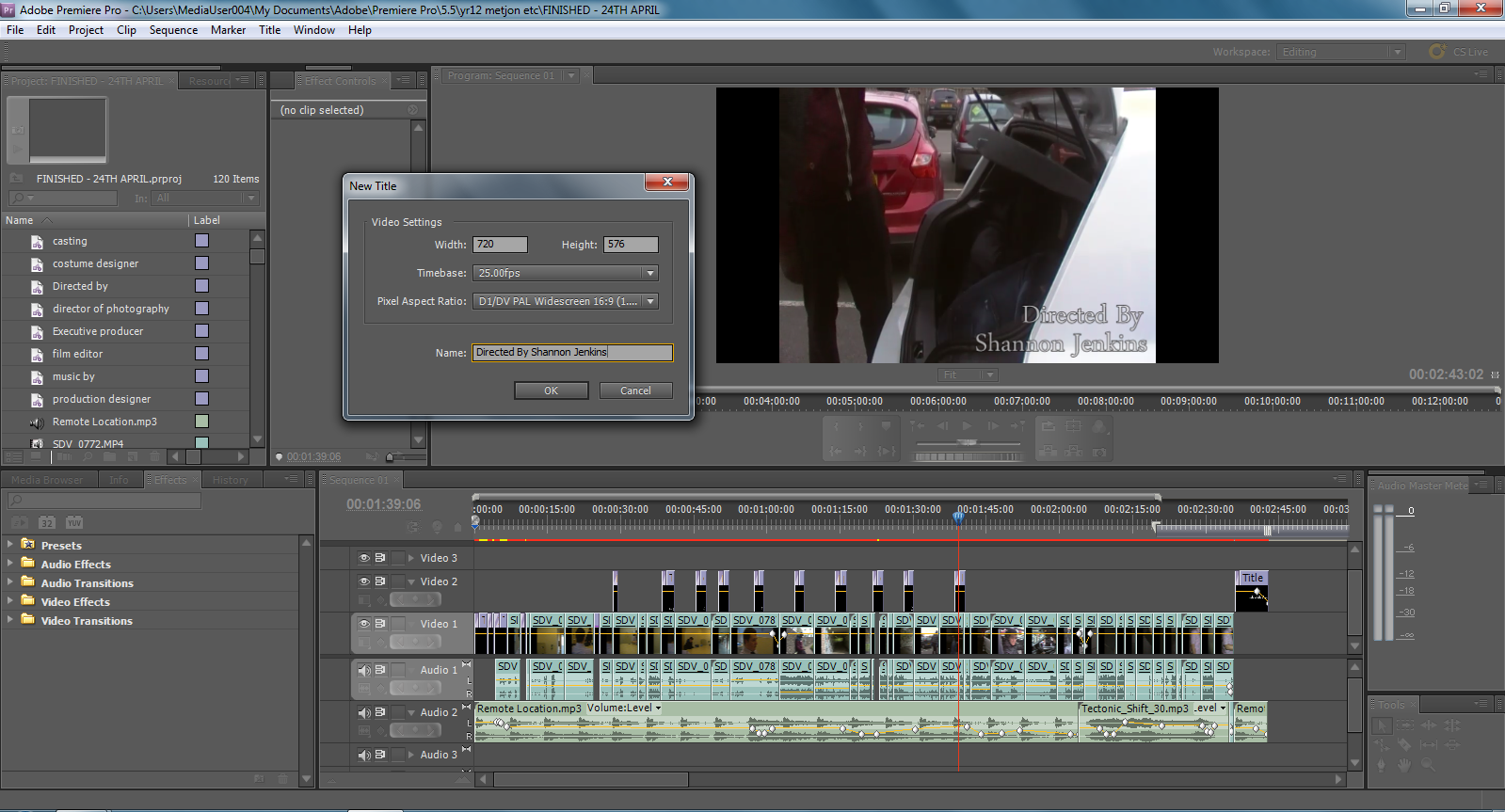Click timeline horizontal zoom scroll bar

pyautogui.click(x=591, y=779)
